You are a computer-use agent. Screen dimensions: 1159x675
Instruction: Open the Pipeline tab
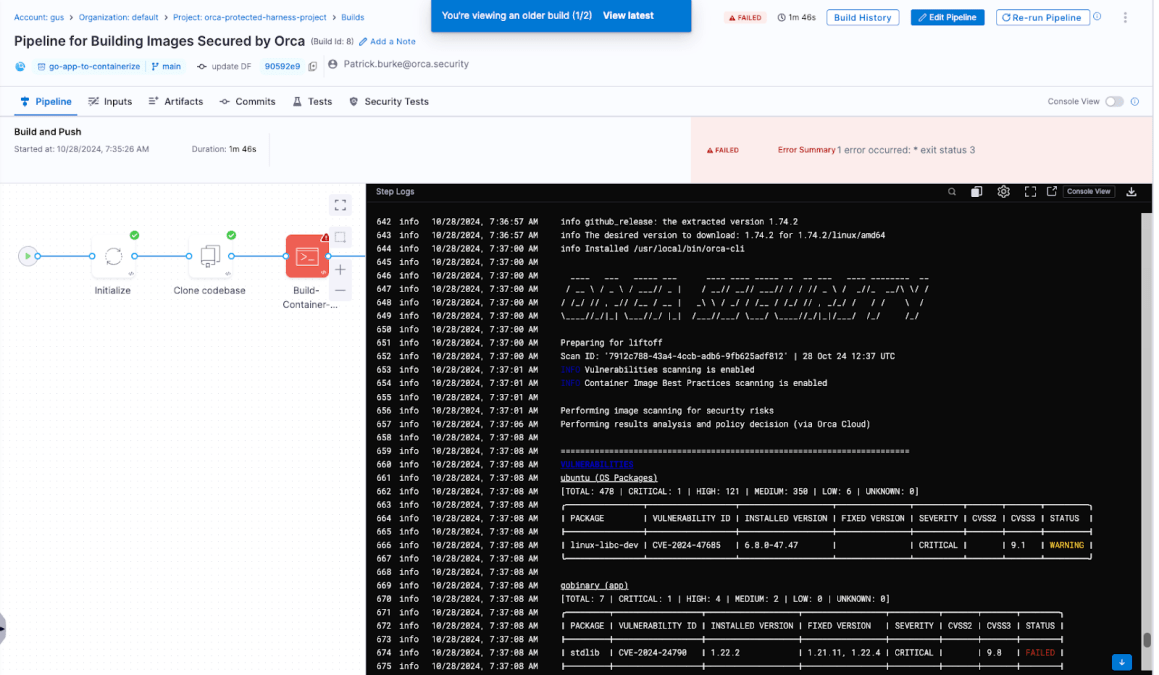pos(46,101)
